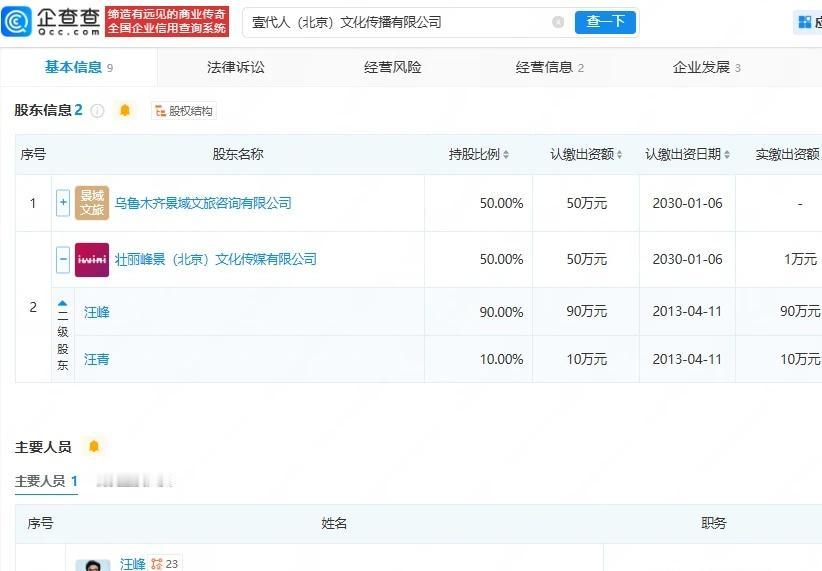Sort by 认缴出资额 column arrows

(620, 154)
